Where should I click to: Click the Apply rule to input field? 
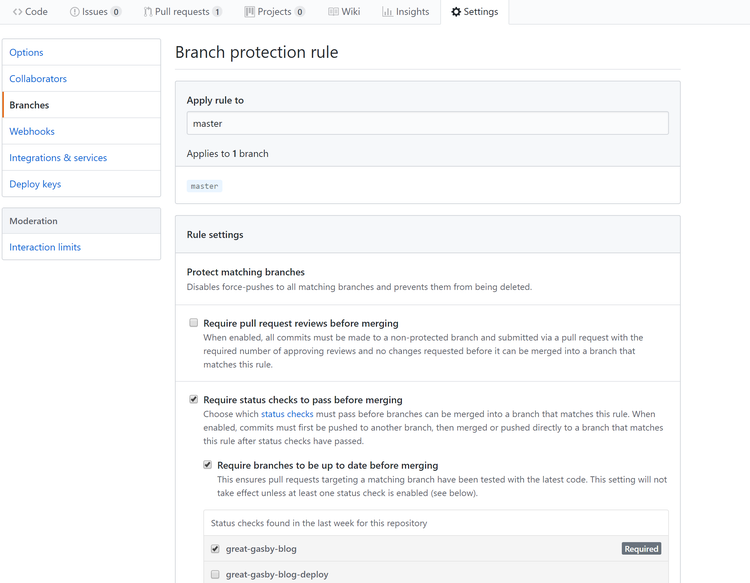428,123
